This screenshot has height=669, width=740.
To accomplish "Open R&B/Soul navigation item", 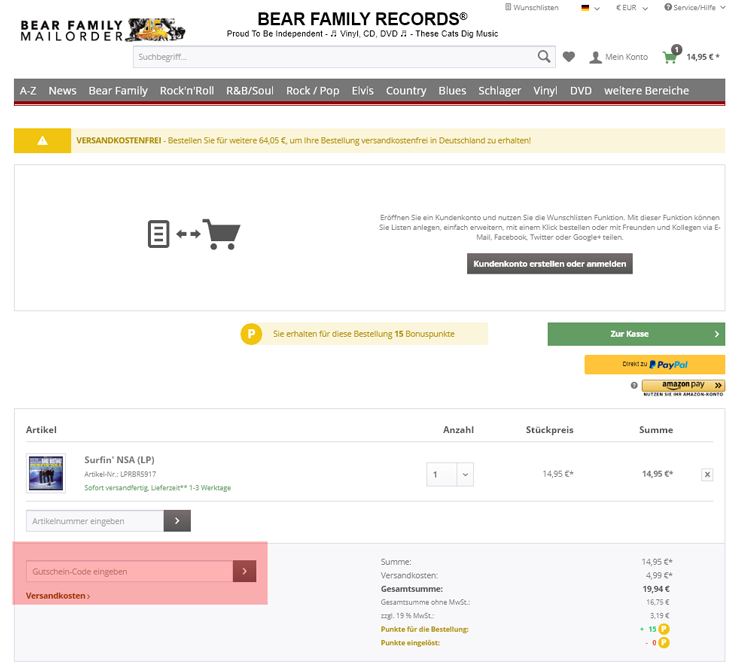I will point(250,91).
